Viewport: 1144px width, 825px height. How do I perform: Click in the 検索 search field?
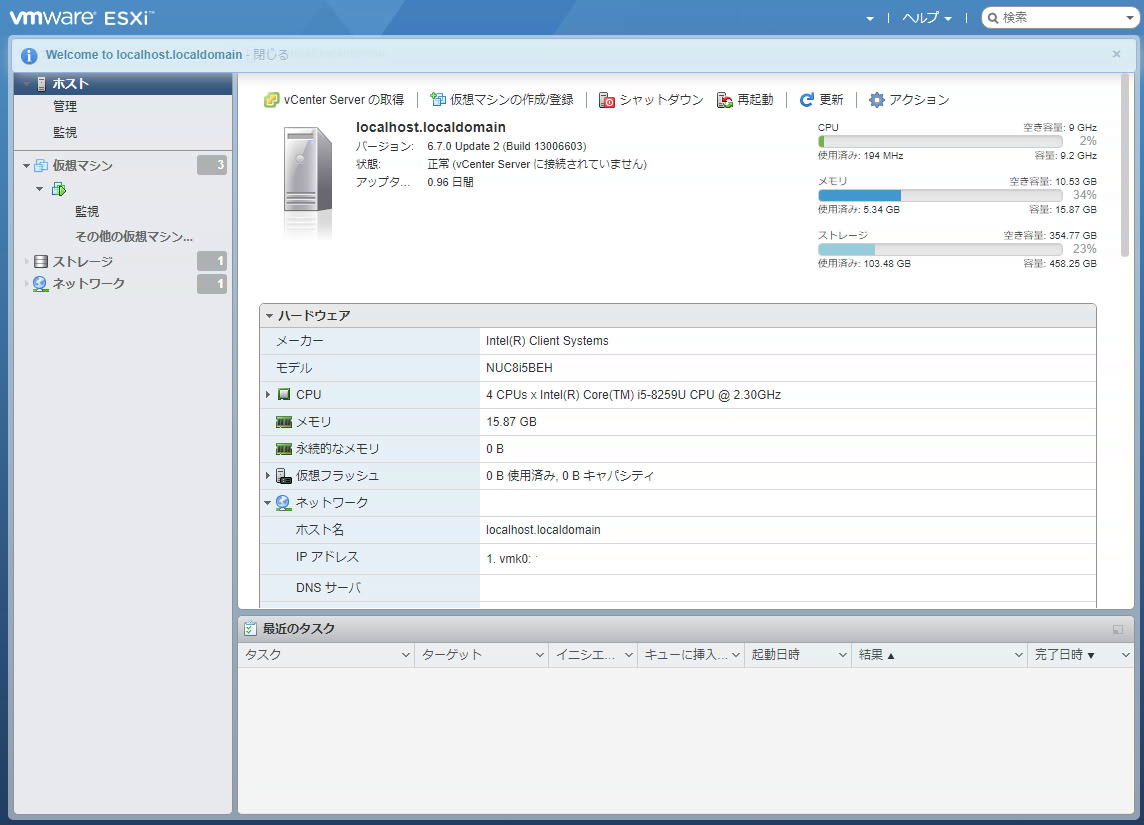1062,18
